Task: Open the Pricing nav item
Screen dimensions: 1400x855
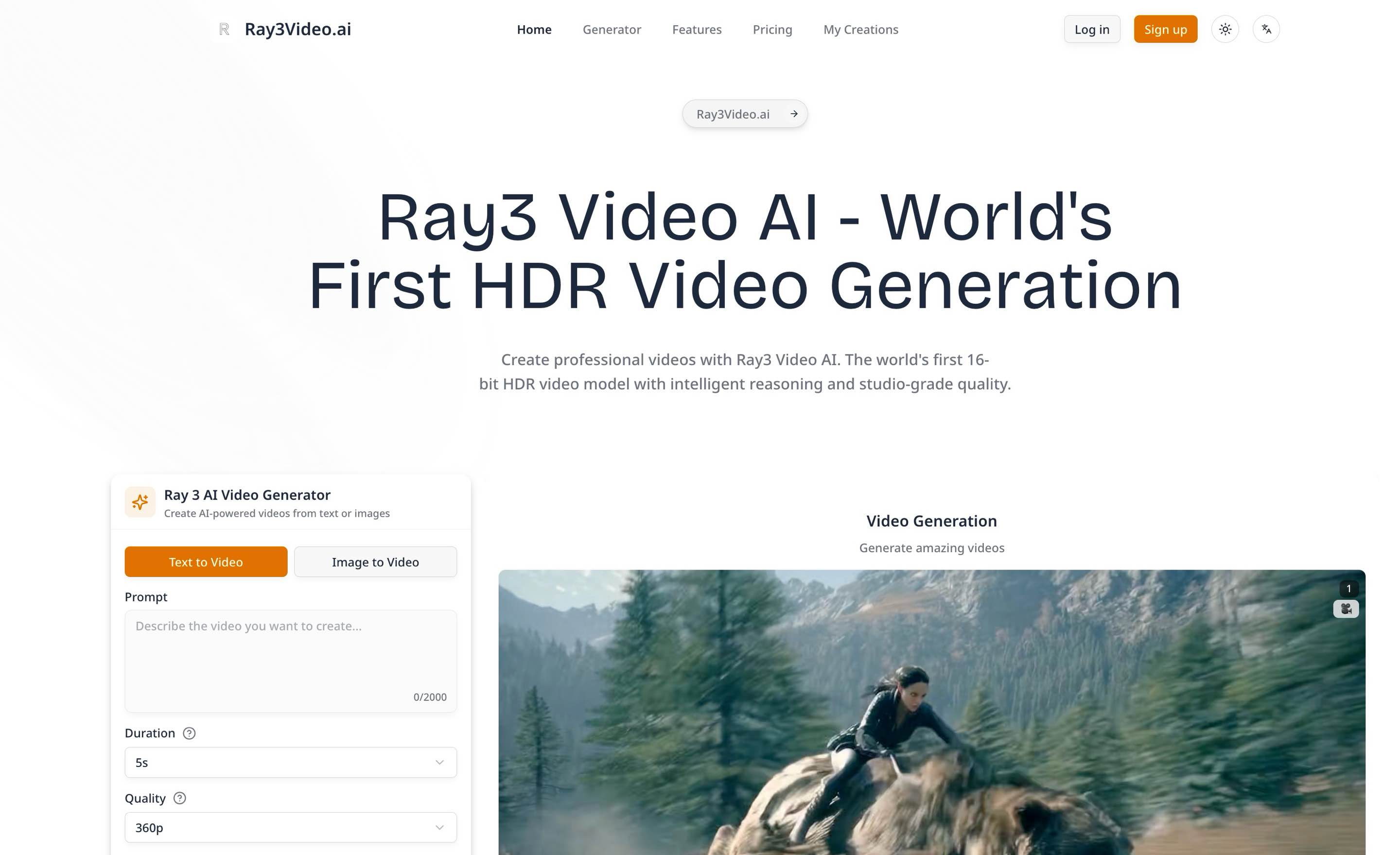Action: click(772, 29)
